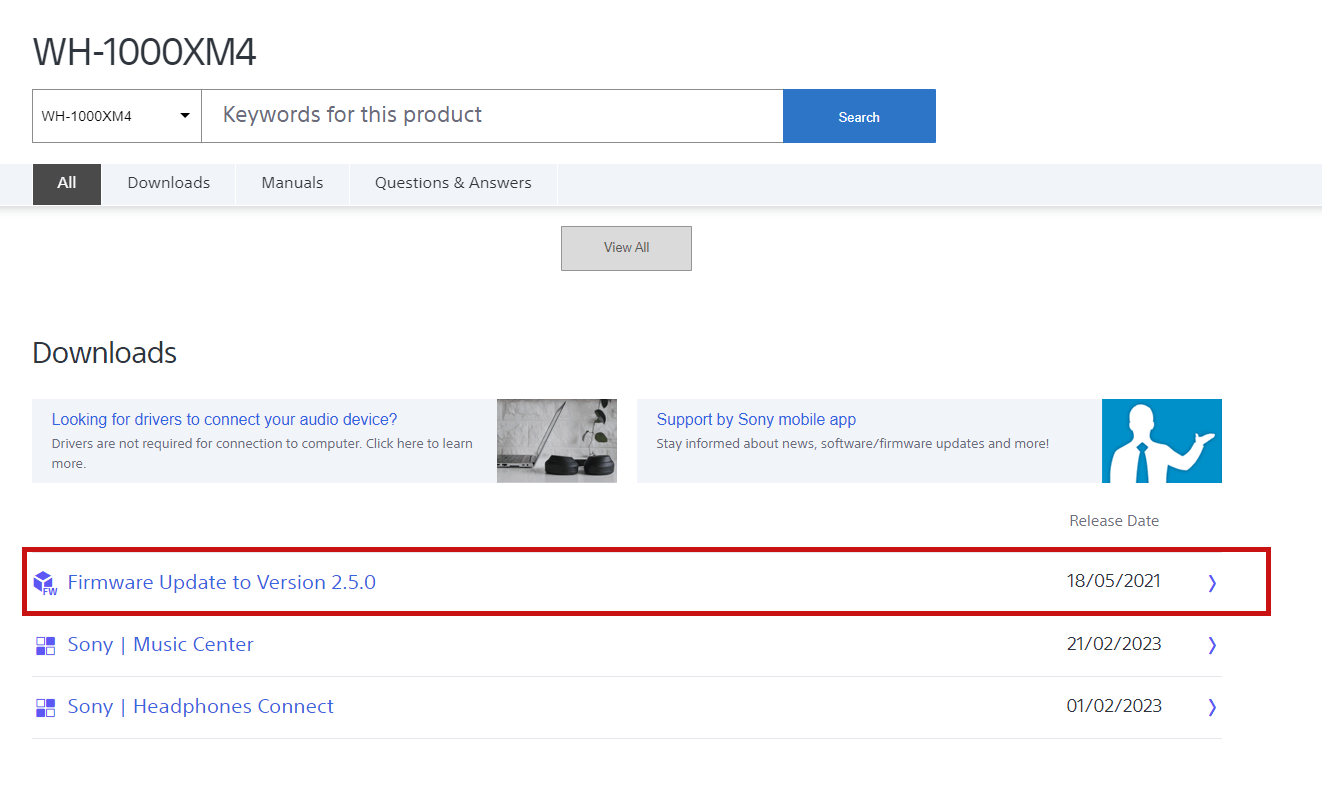Open Firmware Update to Version 2.5.0
Viewport: 1322px width, 787px height.
[222, 582]
